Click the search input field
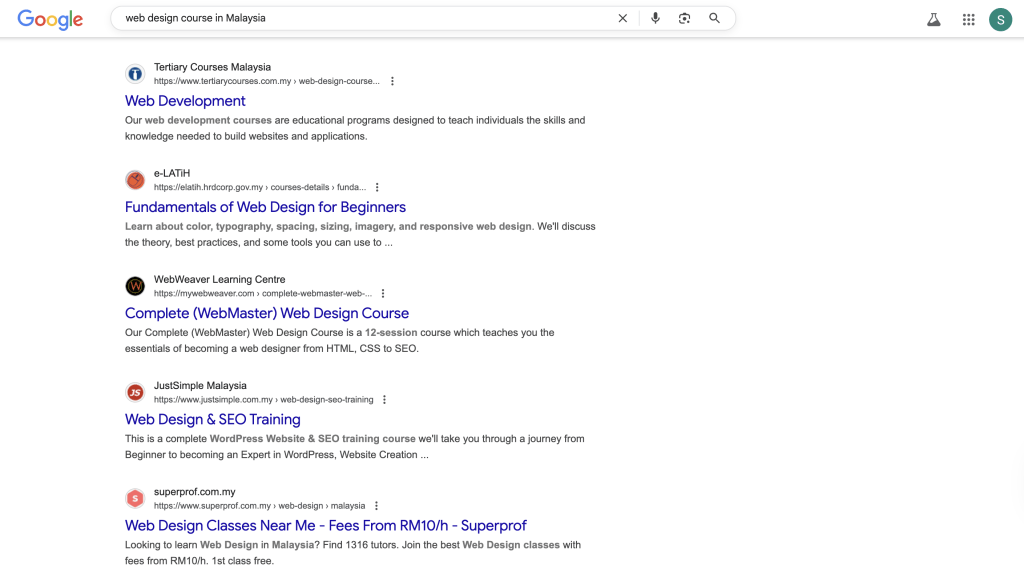 click(x=366, y=18)
